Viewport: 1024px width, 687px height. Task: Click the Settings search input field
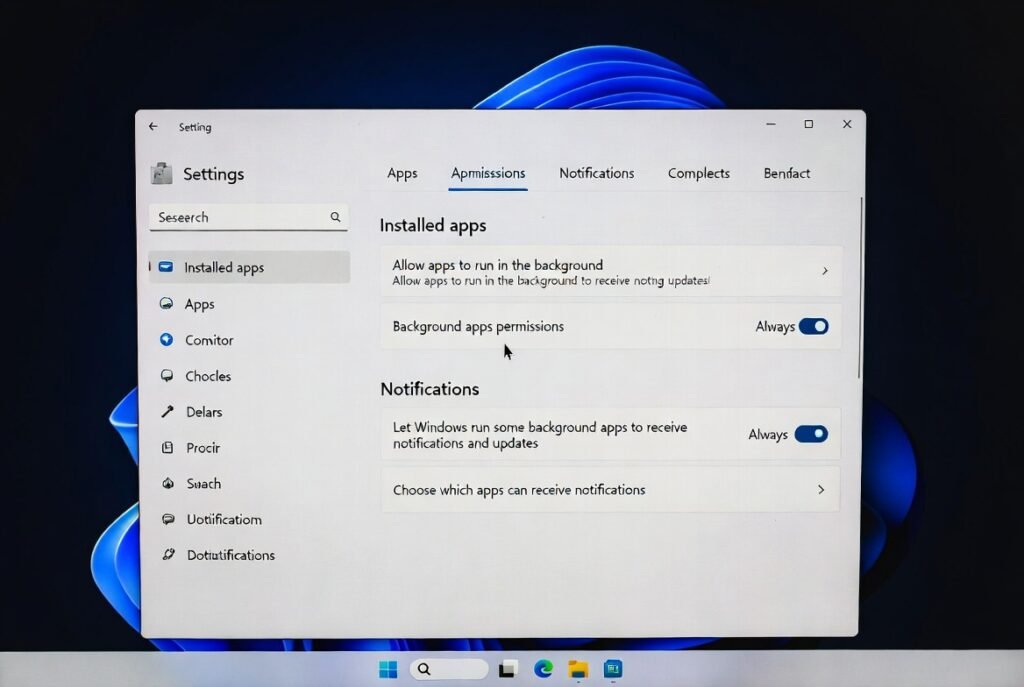pyautogui.click(x=240, y=217)
